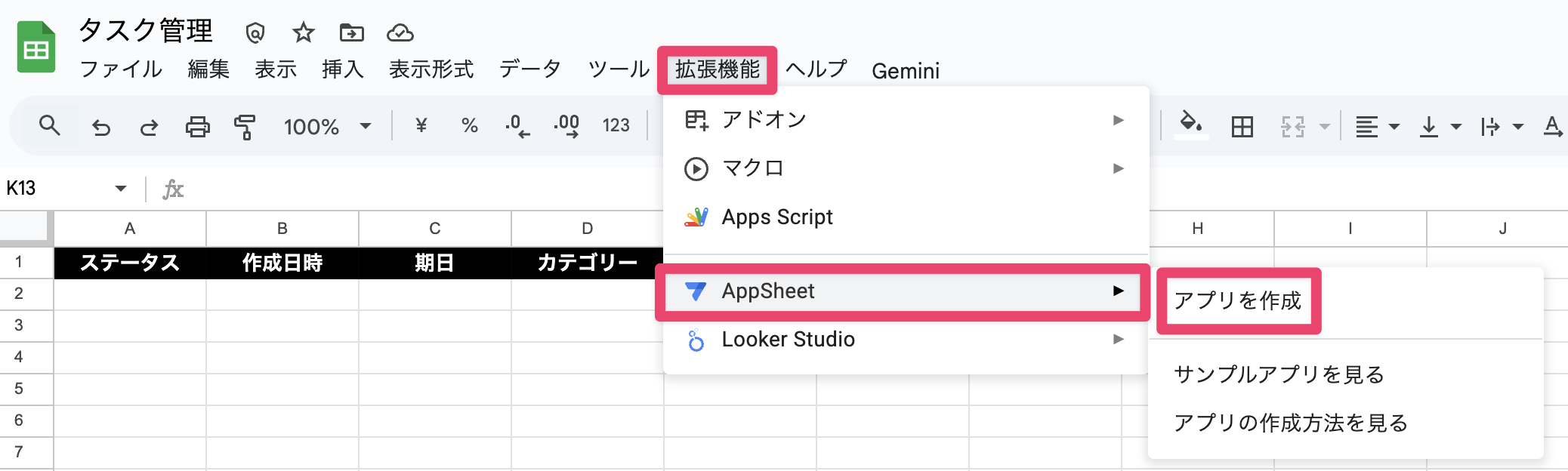Choose Apps Script from the menu
This screenshot has height=471, width=1568.
[776, 217]
